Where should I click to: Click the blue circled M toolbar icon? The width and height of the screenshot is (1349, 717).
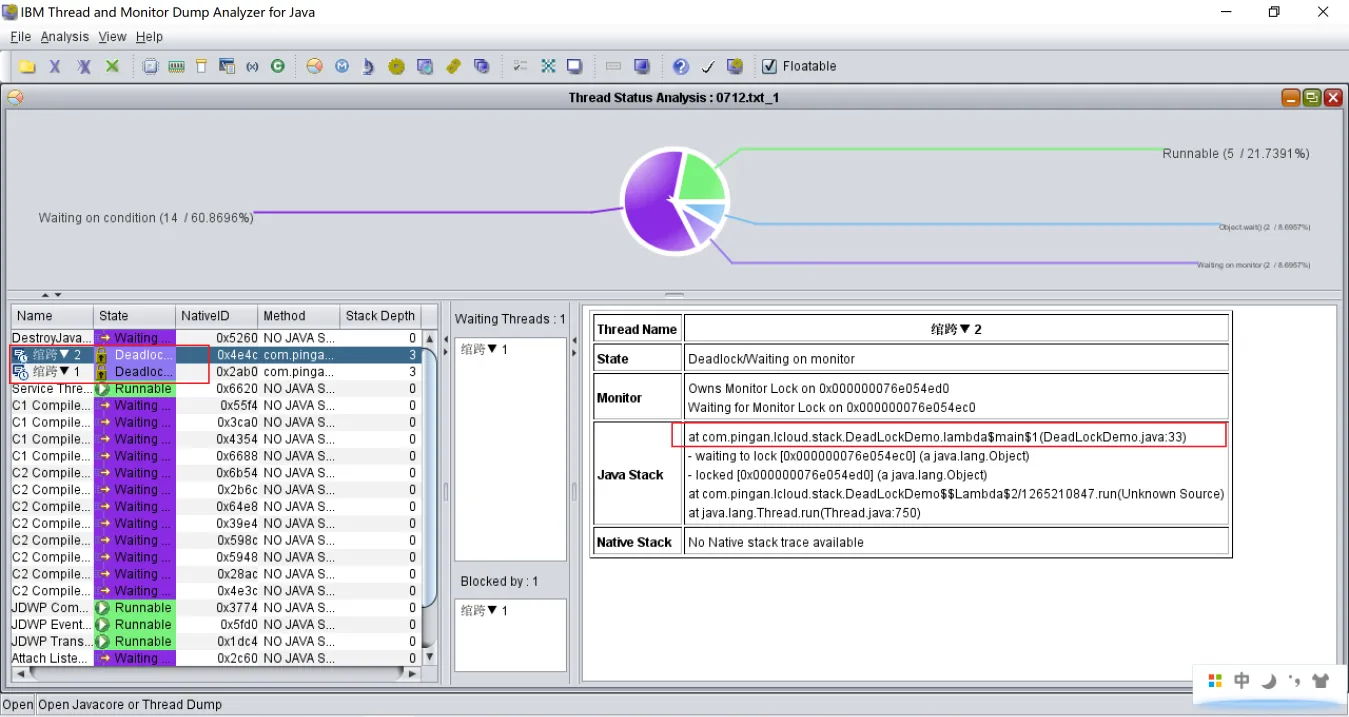342,66
